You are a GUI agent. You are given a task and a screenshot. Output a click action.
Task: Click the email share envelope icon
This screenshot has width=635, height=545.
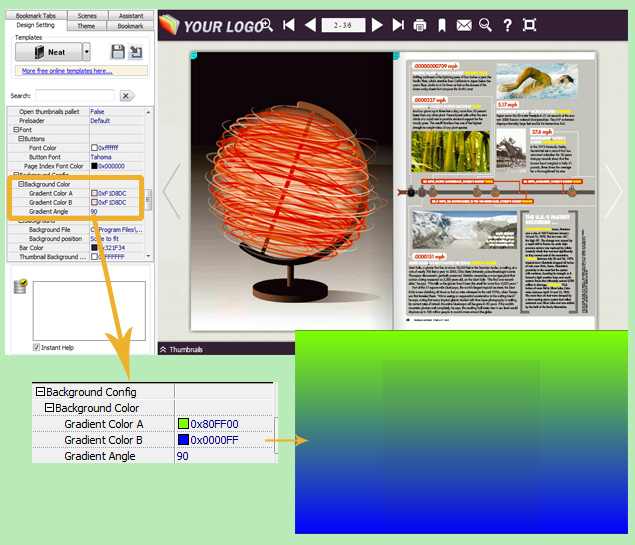(x=463, y=24)
